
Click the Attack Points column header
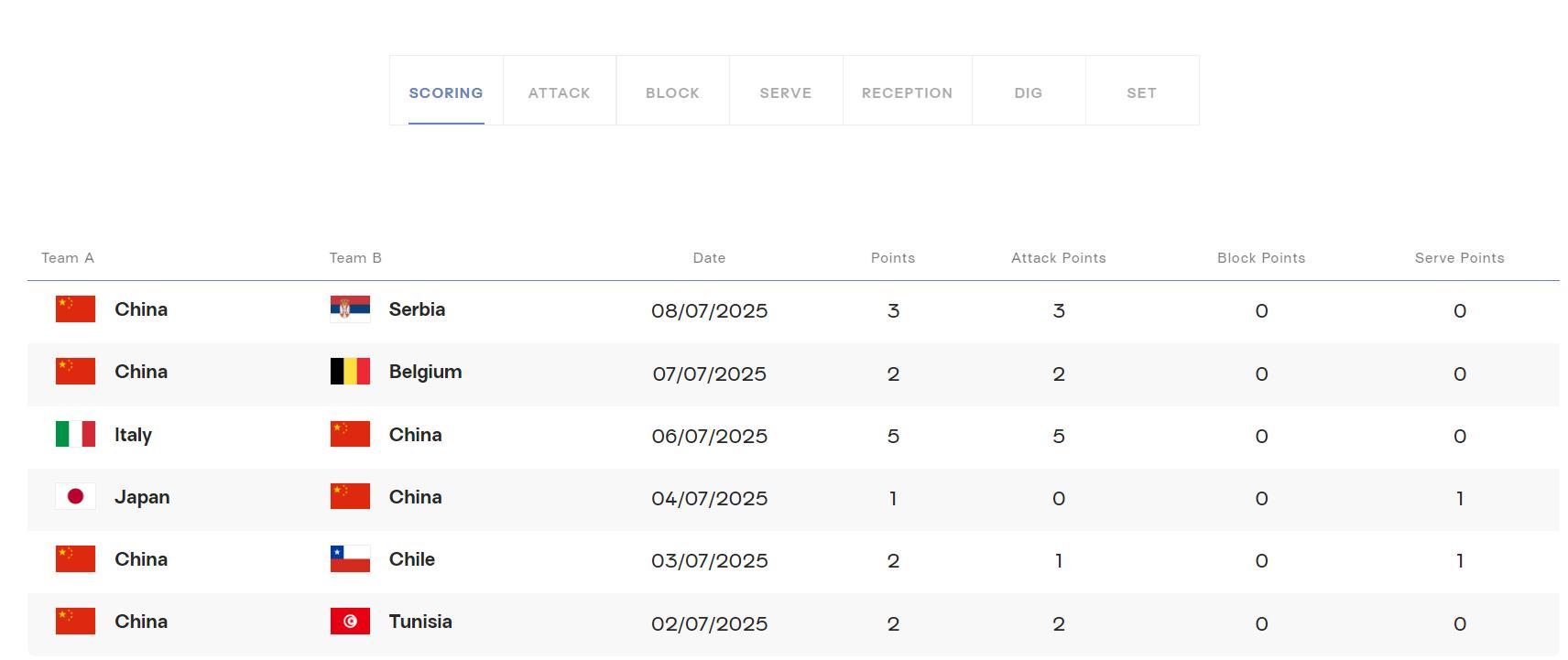(x=1058, y=258)
